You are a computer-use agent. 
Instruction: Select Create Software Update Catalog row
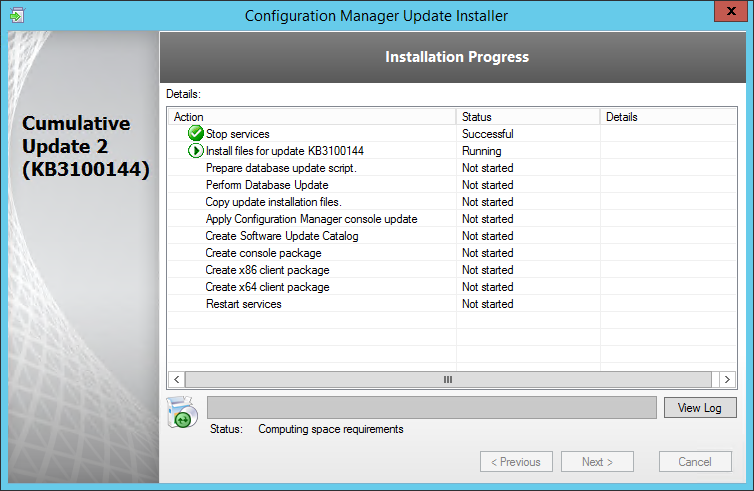point(452,236)
